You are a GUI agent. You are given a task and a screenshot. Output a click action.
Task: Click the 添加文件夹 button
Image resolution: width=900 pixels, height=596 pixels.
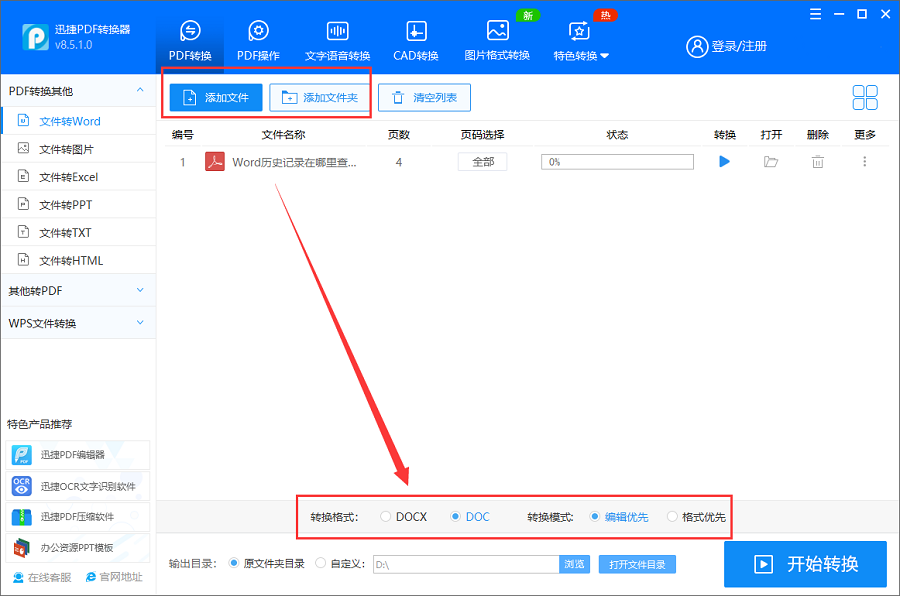tap(319, 98)
